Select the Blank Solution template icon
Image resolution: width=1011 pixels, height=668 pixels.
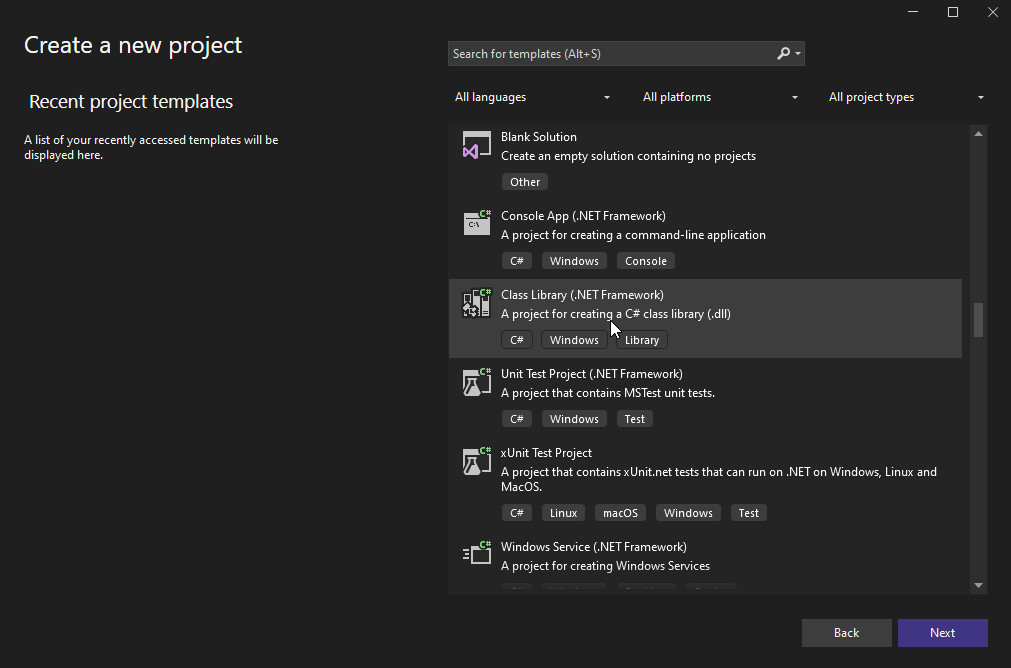tap(476, 145)
